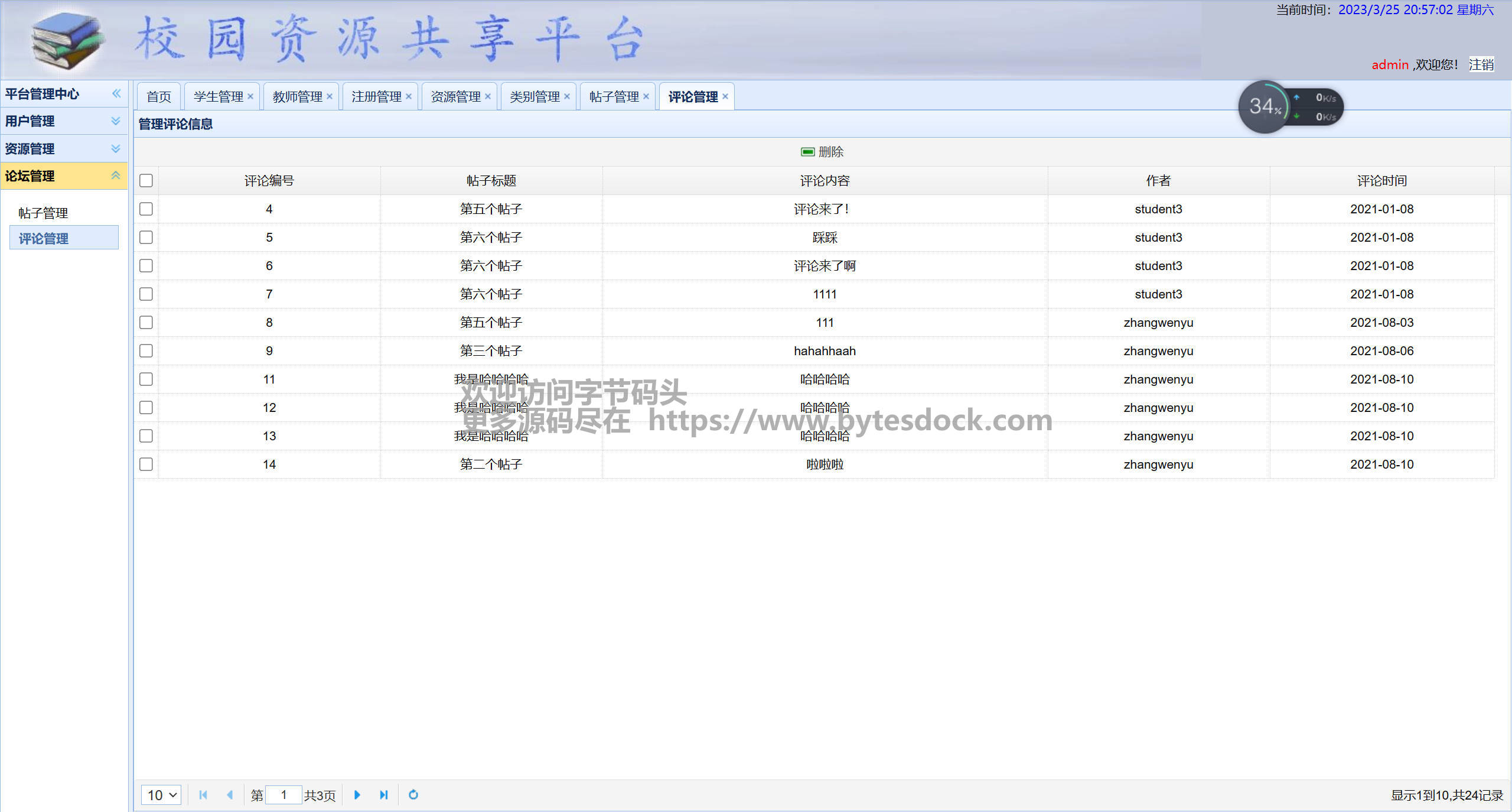Switch to the 资源管理 tab
This screenshot has height=812, width=1512.
pos(455,96)
